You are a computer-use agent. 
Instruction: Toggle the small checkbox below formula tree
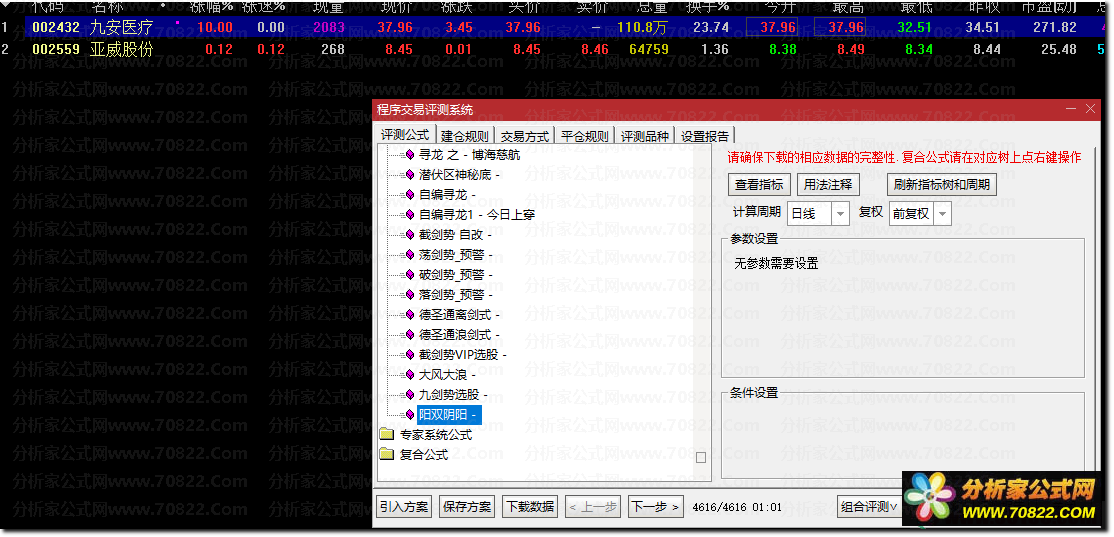[x=701, y=457]
